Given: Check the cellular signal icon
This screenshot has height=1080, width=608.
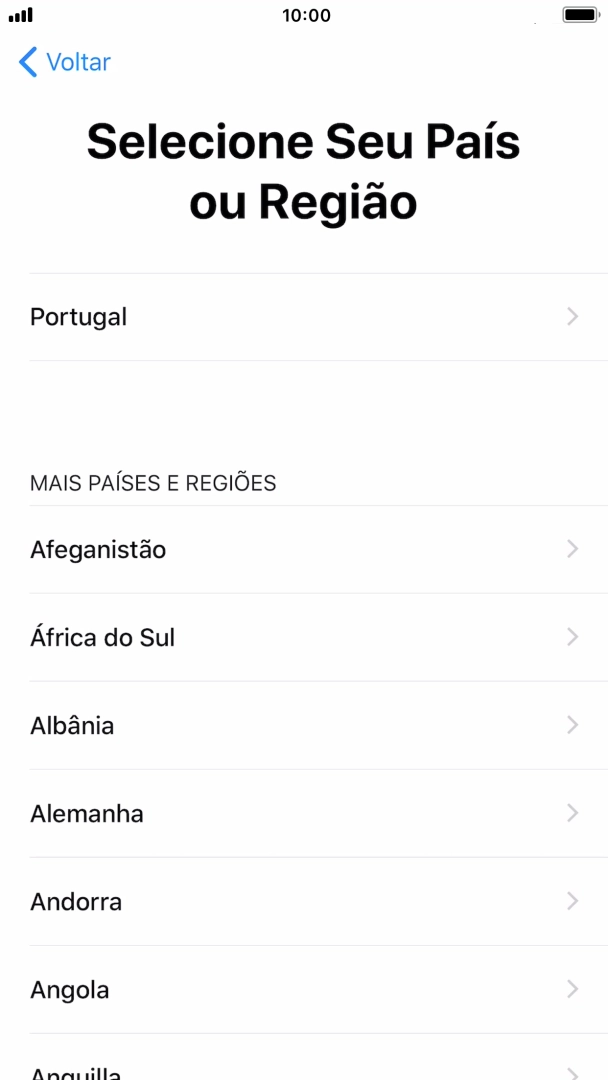Looking at the screenshot, I should pos(22,15).
